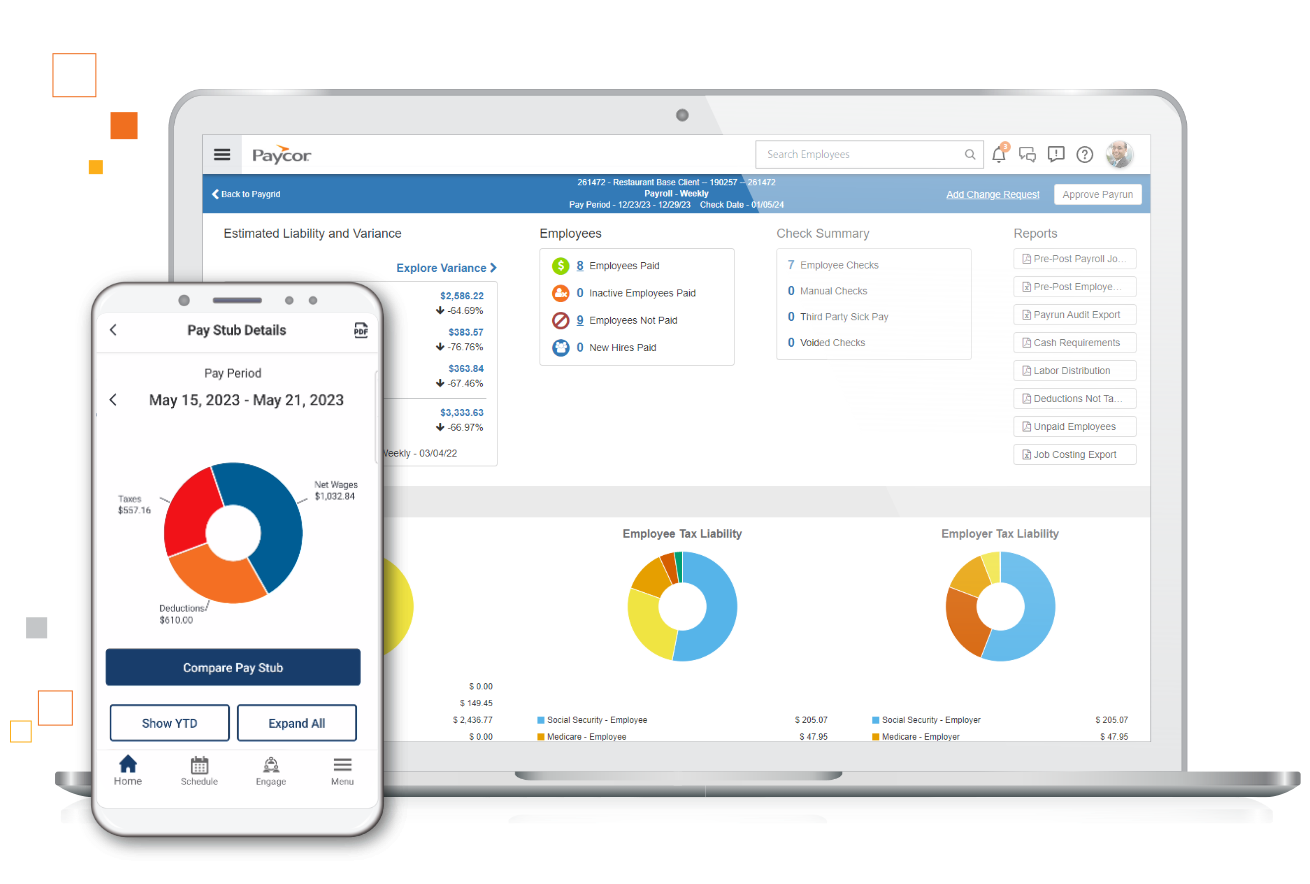This screenshot has width=1310, height=884.
Task: Tap the Engage icon on phone
Action: click(270, 770)
